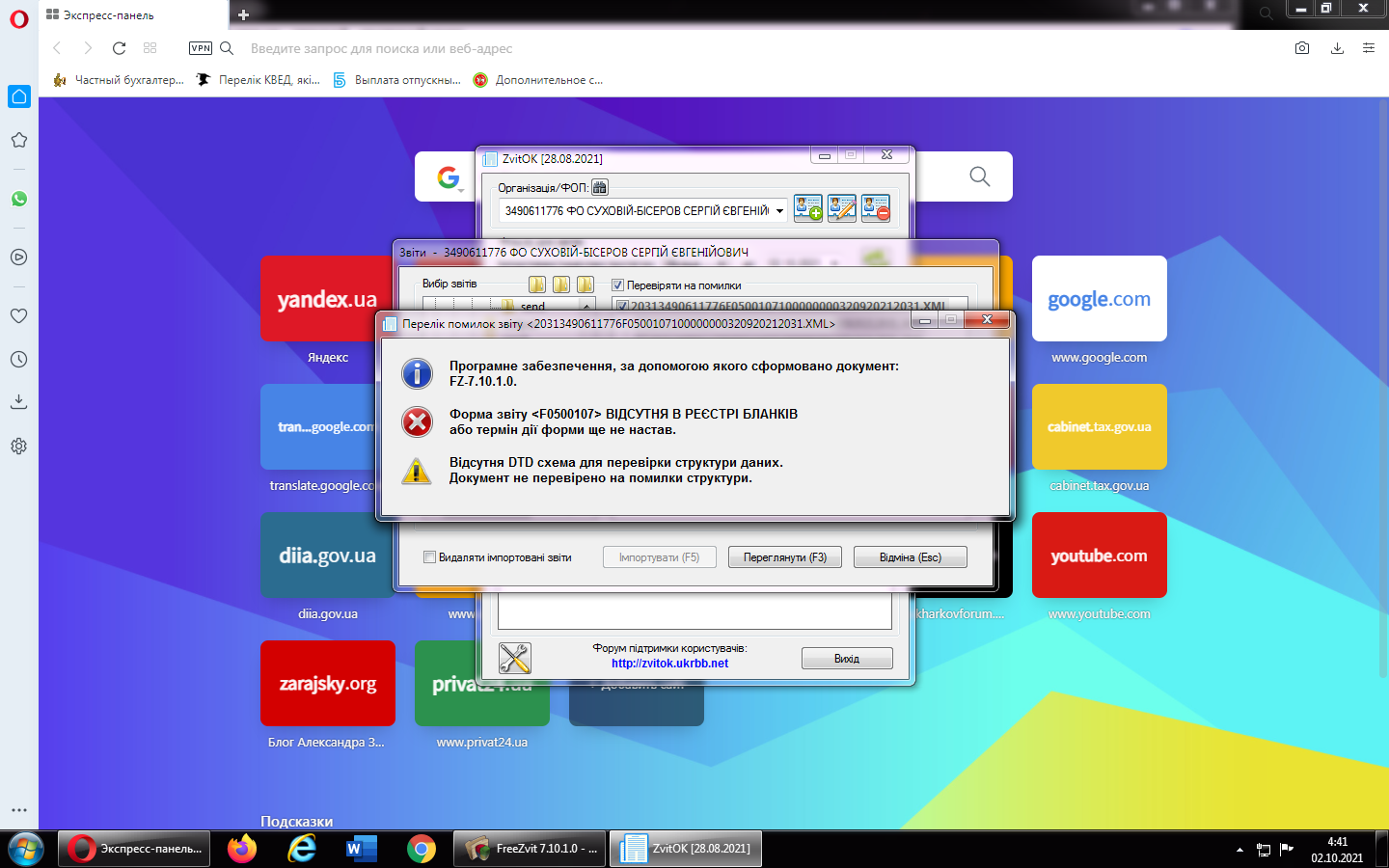Toggle the checkbox next to the XML report file
1389x868 pixels.
pos(622,306)
